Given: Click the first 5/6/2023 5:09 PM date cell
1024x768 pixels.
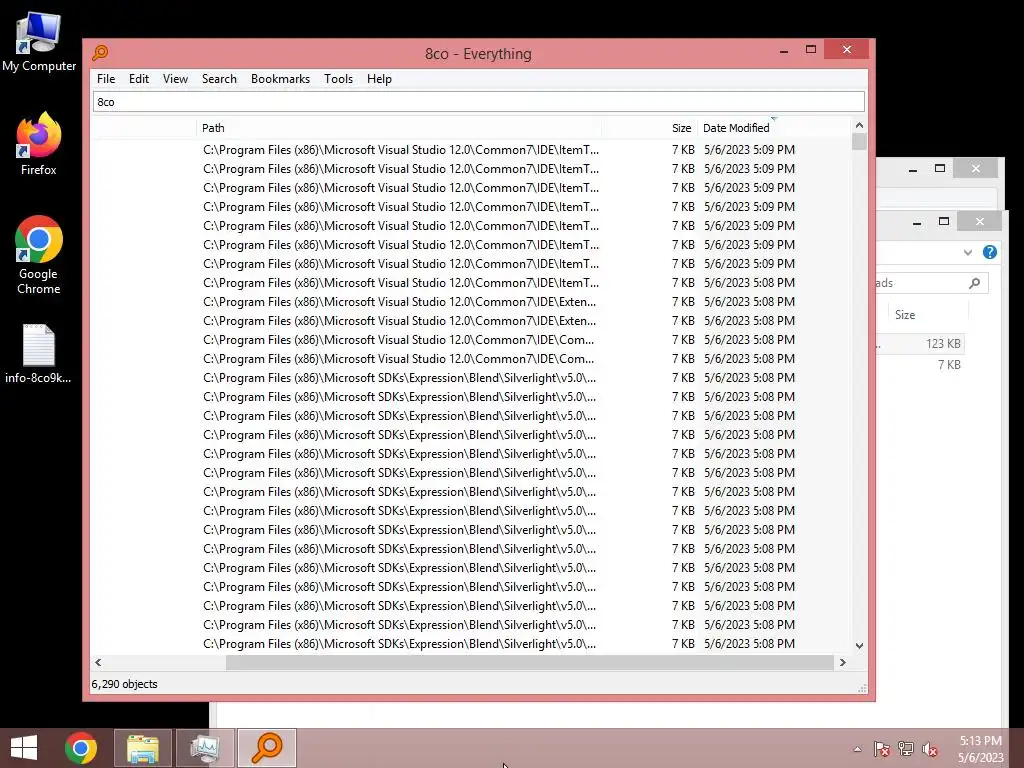Looking at the screenshot, I should tap(749, 150).
